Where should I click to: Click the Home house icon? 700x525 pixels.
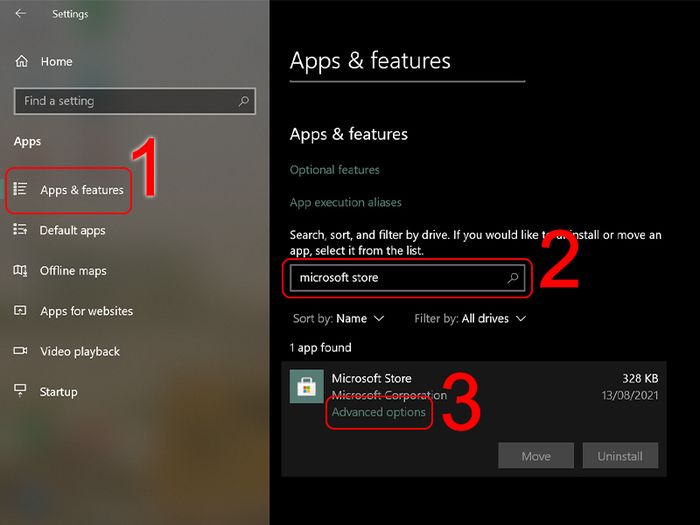(x=21, y=61)
